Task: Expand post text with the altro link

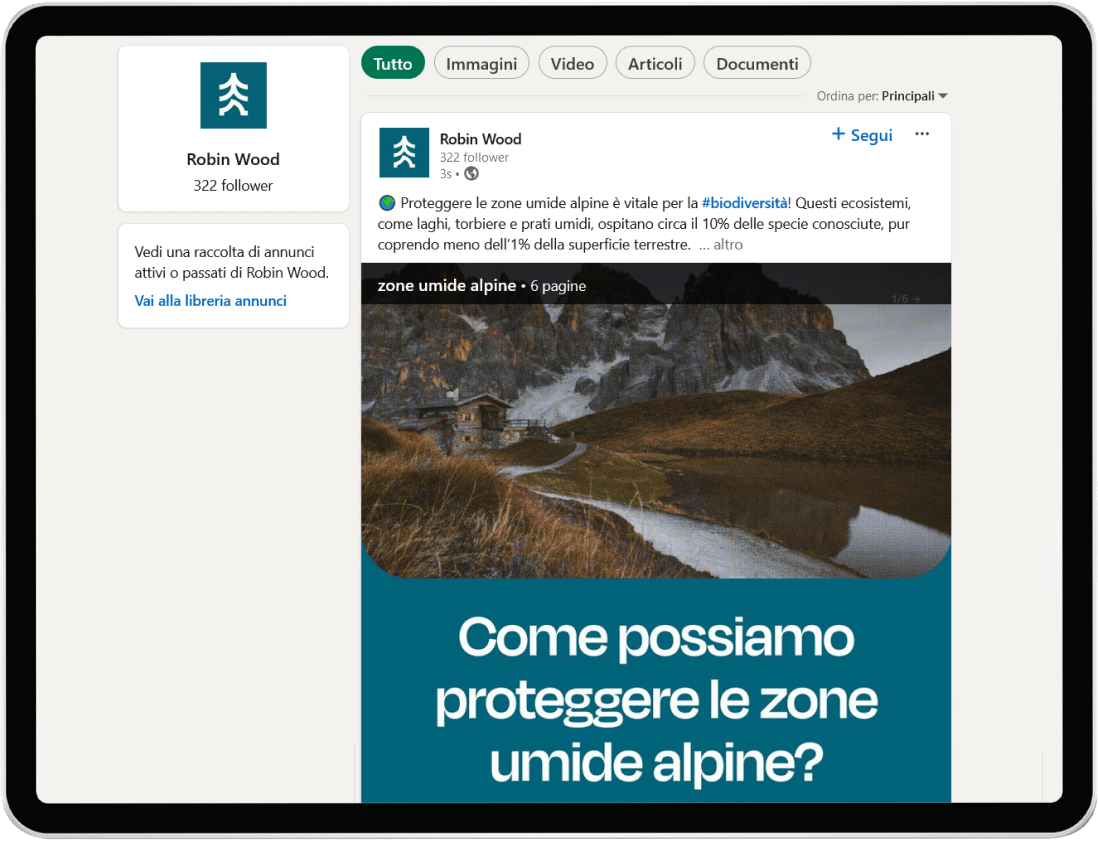Action: pos(728,244)
